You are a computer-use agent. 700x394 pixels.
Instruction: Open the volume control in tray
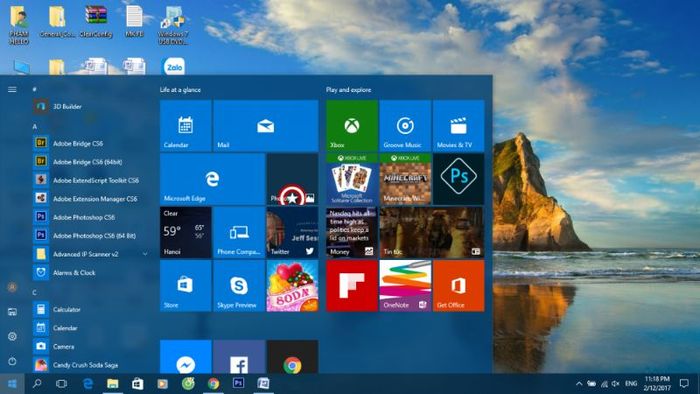pos(616,383)
